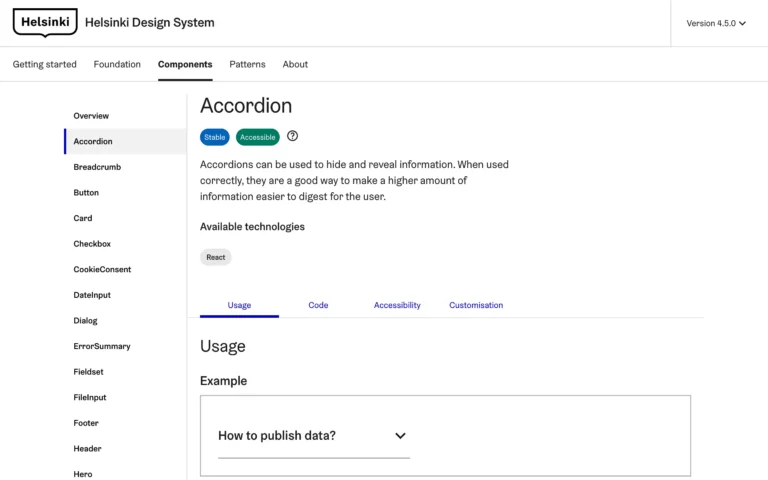
Task: Open the Accessibility tab
Action: pyautogui.click(x=397, y=305)
